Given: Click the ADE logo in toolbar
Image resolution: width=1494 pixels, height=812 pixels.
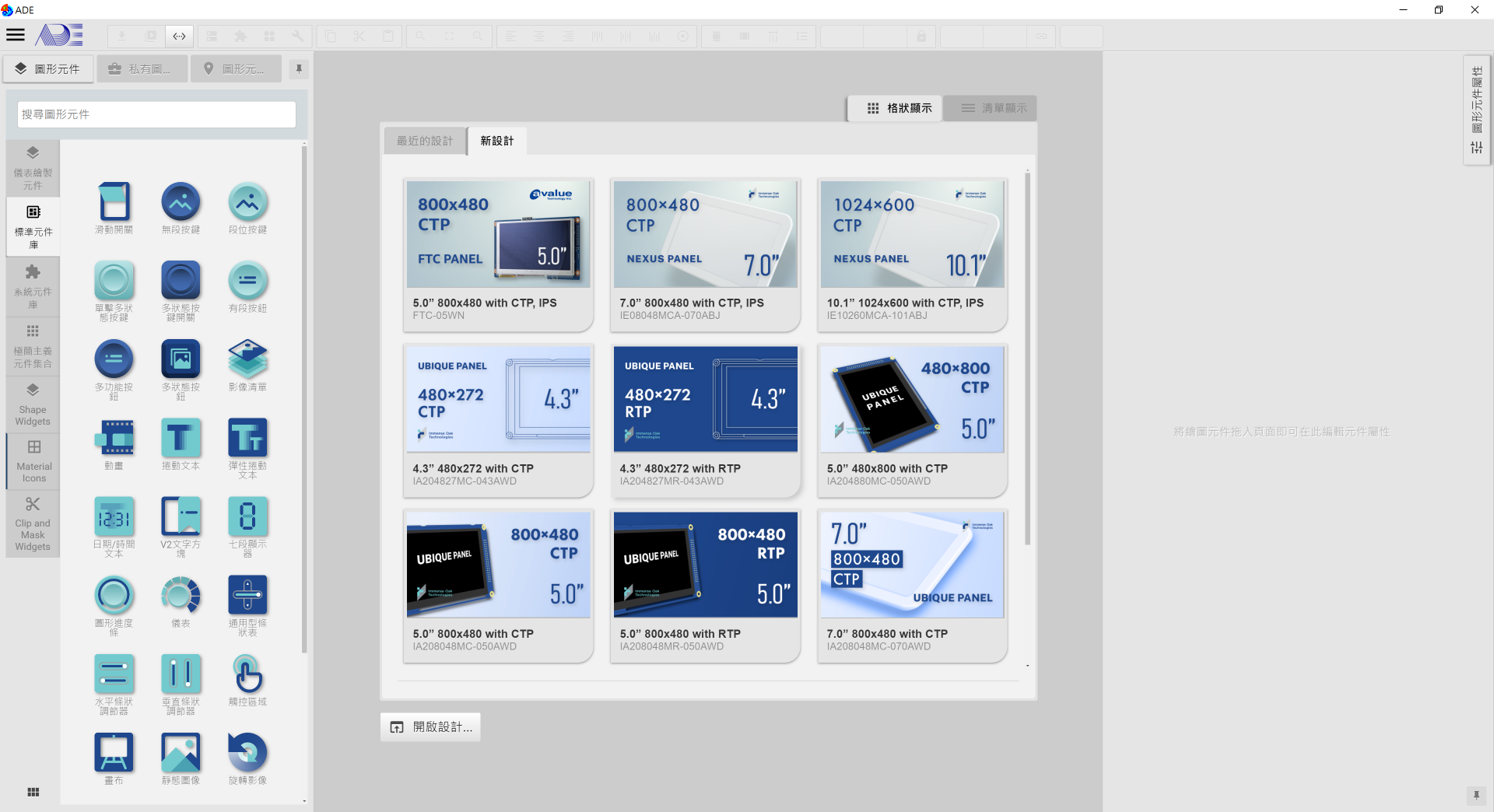Looking at the screenshot, I should tap(60, 35).
